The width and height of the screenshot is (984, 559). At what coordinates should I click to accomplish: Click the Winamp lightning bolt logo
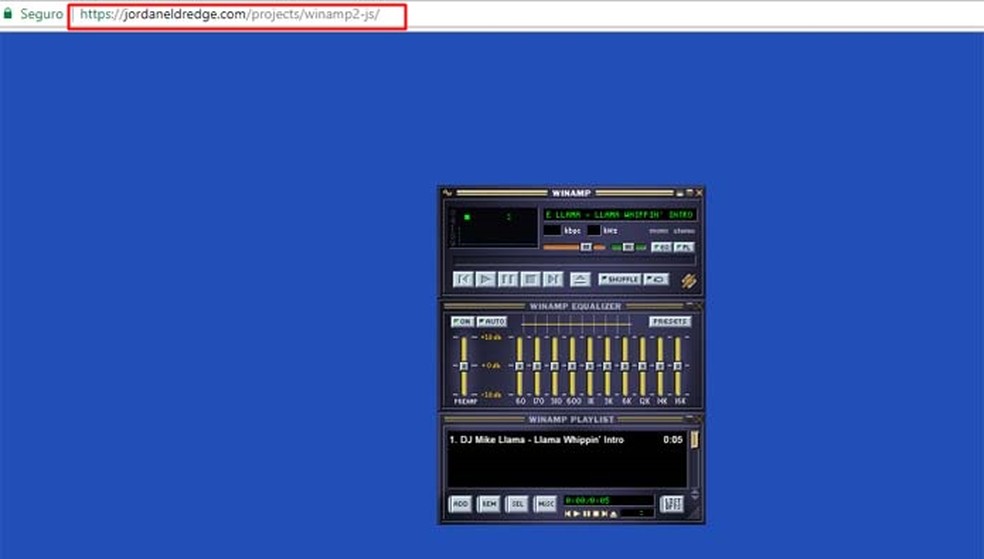tap(689, 281)
